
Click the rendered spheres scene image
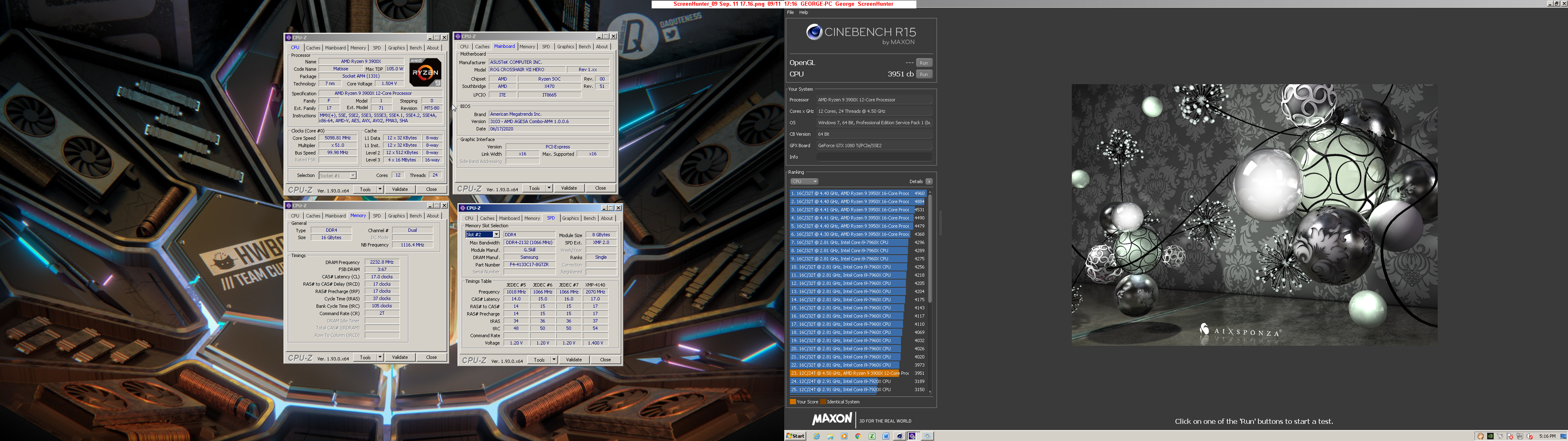[1254, 215]
